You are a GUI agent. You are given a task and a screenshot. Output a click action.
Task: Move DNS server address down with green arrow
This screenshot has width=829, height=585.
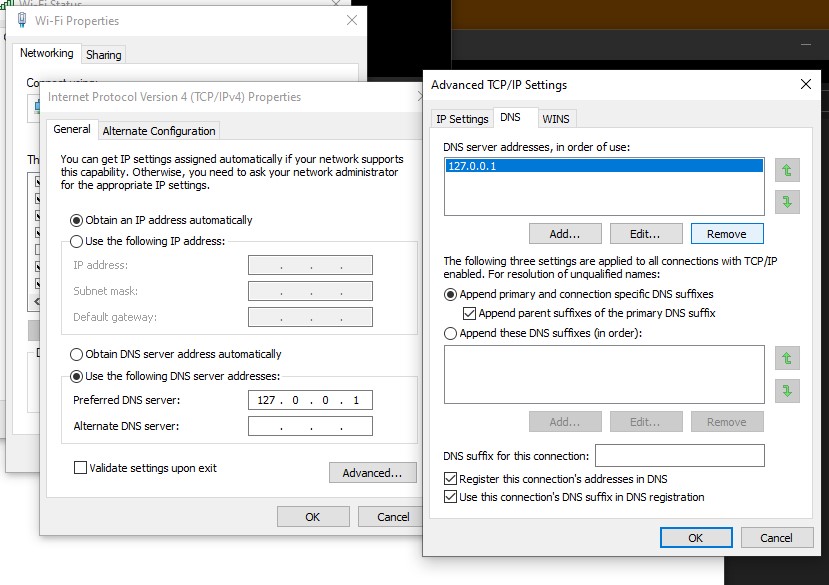pyautogui.click(x=787, y=202)
